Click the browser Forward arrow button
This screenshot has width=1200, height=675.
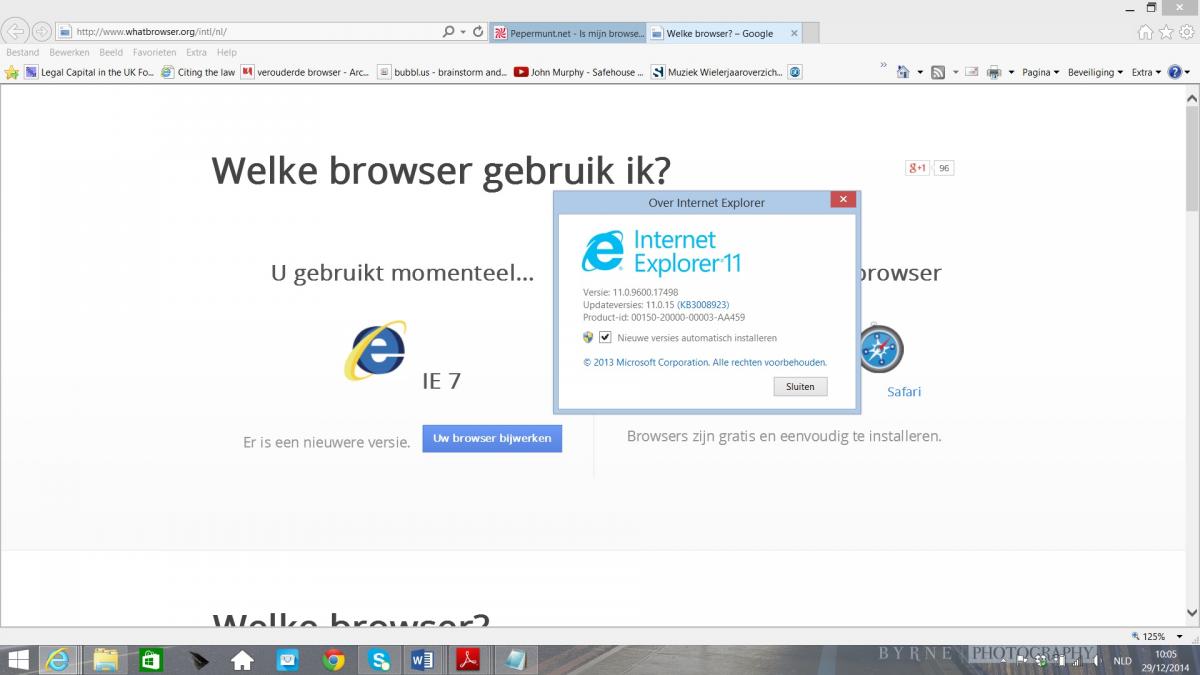coord(42,31)
